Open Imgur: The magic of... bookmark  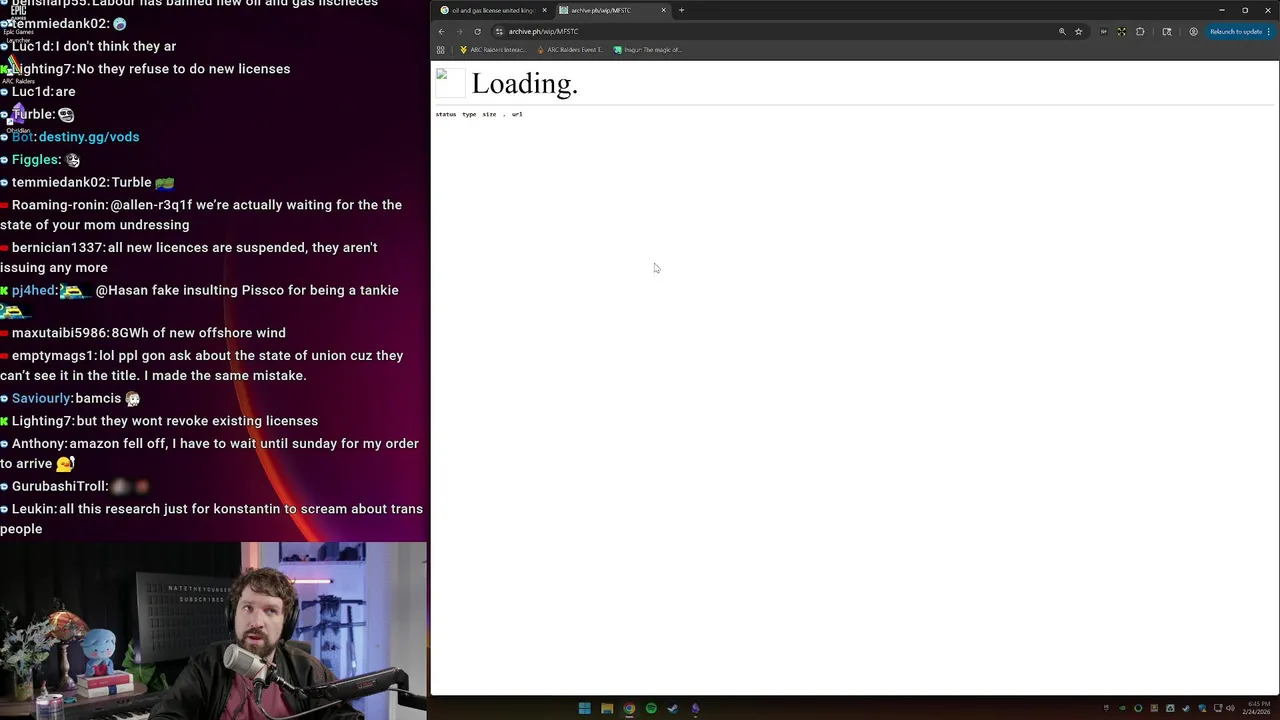pyautogui.click(x=647, y=50)
